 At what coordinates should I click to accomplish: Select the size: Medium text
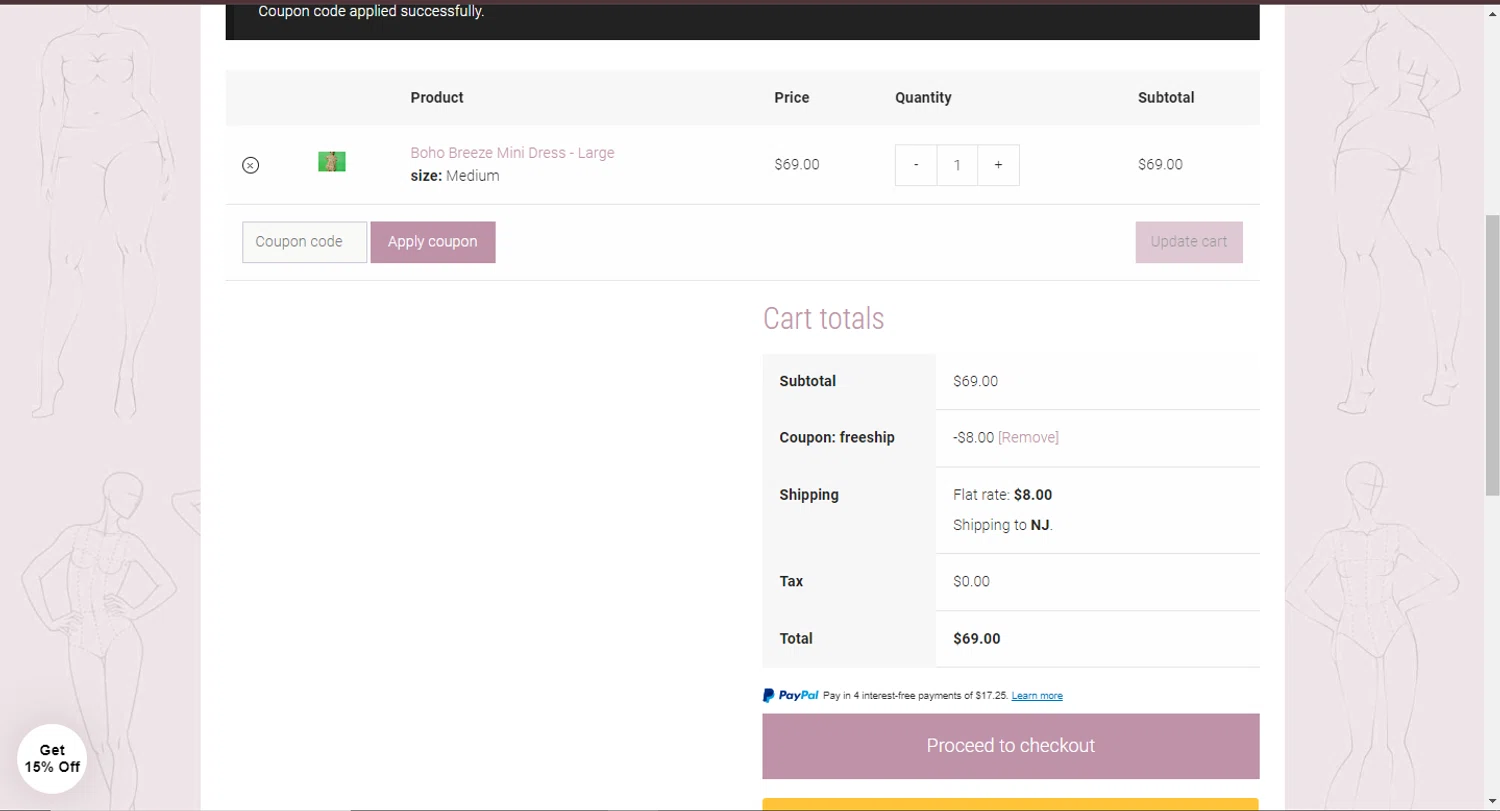pos(455,176)
